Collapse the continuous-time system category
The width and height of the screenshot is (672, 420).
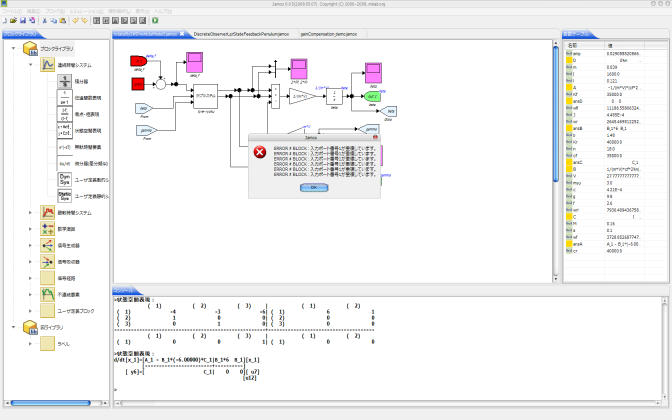click(x=29, y=64)
